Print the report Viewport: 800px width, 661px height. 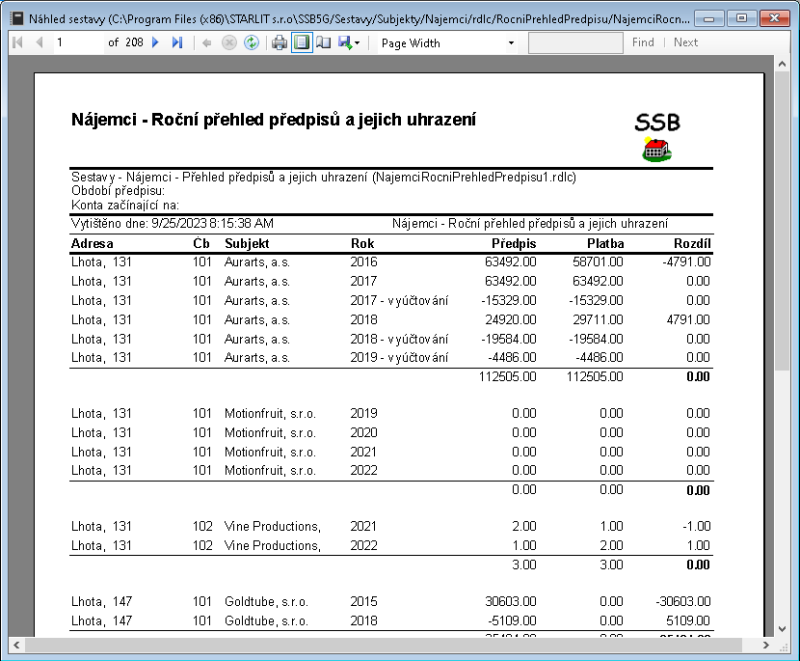(x=280, y=43)
